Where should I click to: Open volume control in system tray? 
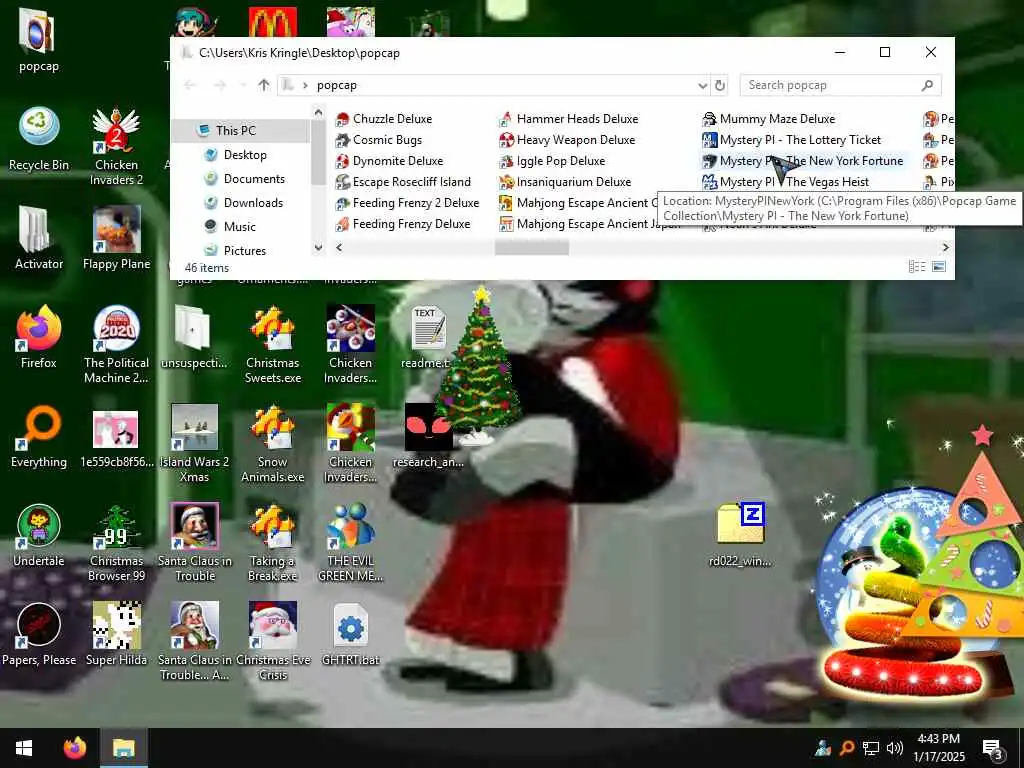coord(895,748)
